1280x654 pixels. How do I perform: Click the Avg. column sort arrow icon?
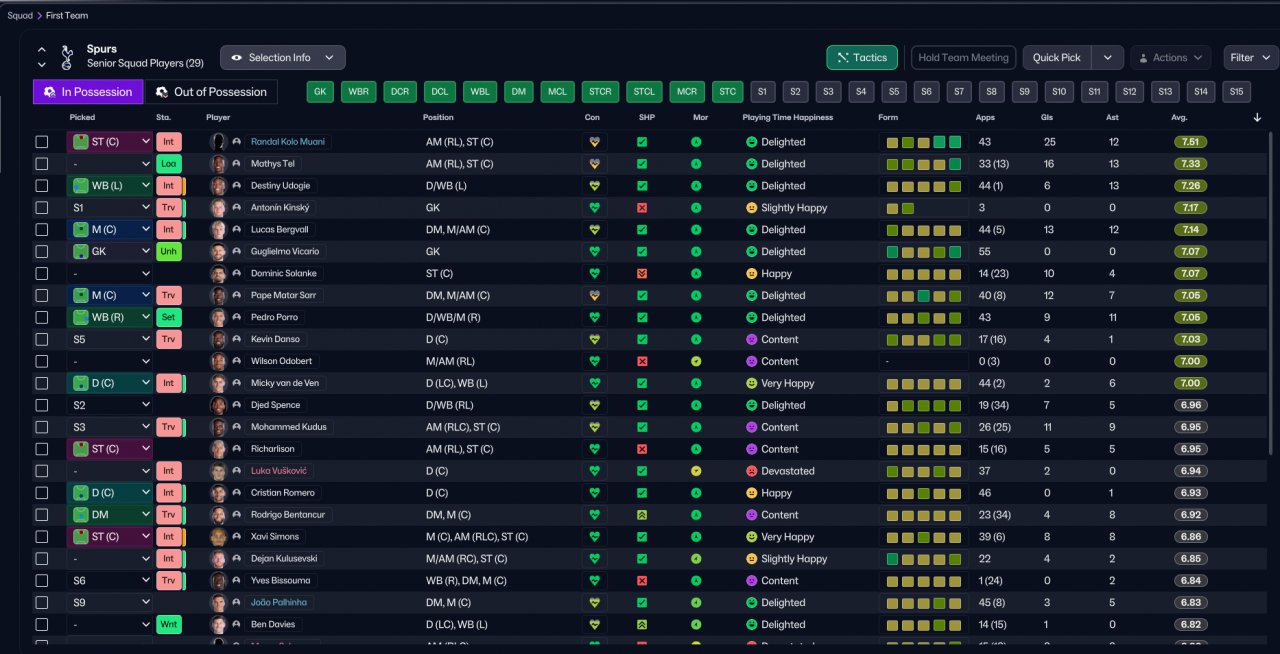point(1257,118)
